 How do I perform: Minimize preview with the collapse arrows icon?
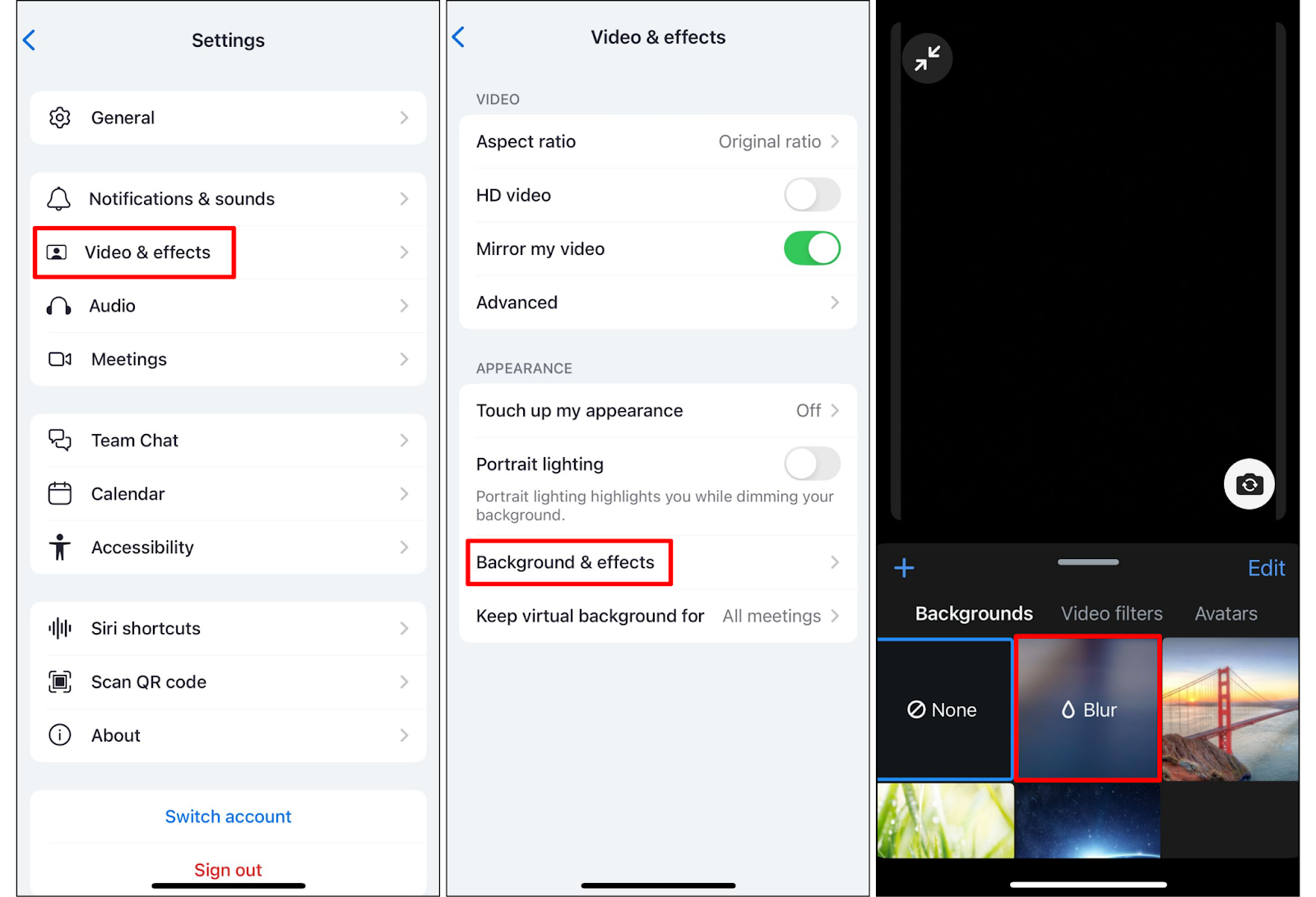(927, 58)
